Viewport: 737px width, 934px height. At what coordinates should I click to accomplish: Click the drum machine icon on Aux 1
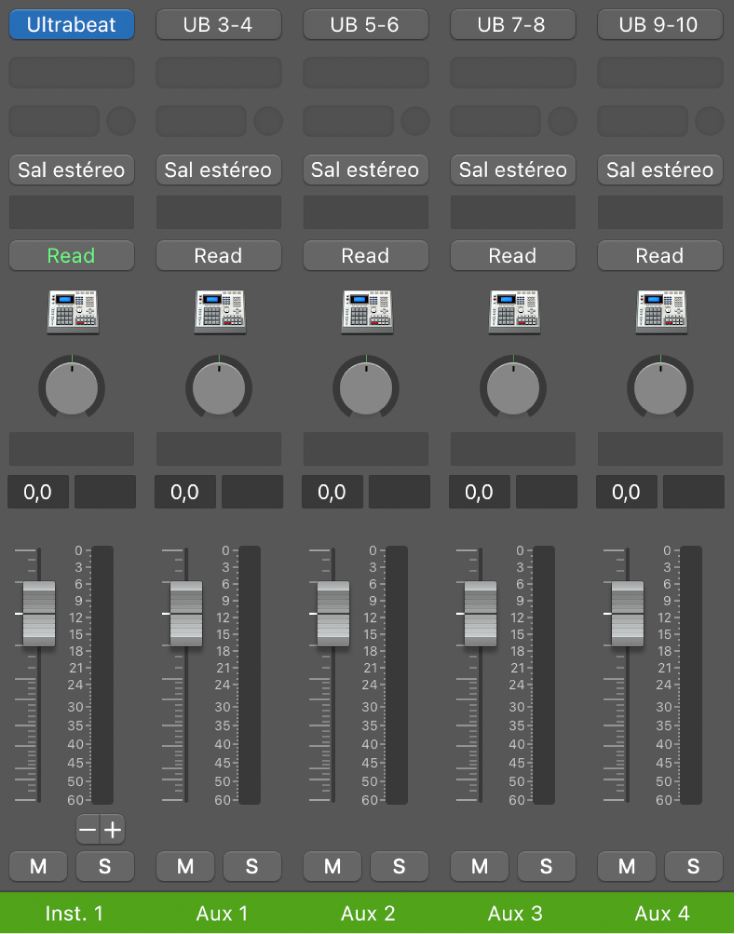tap(220, 311)
